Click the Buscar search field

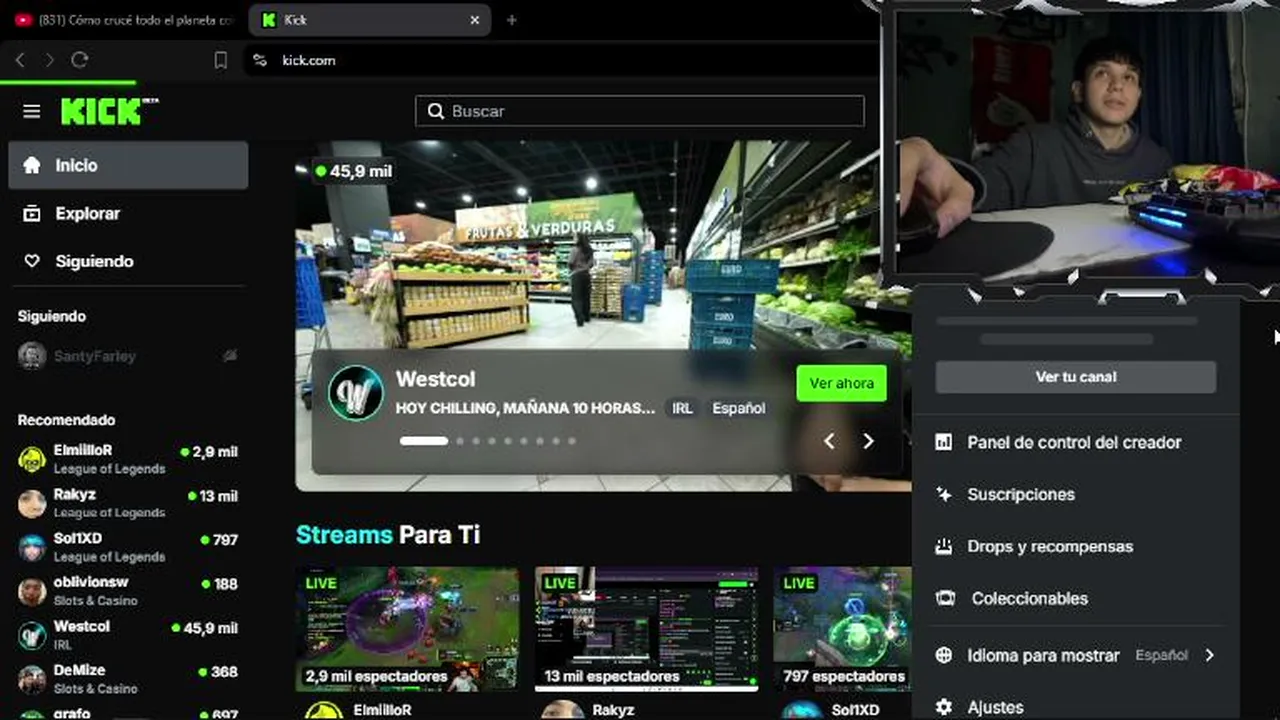[x=640, y=111]
